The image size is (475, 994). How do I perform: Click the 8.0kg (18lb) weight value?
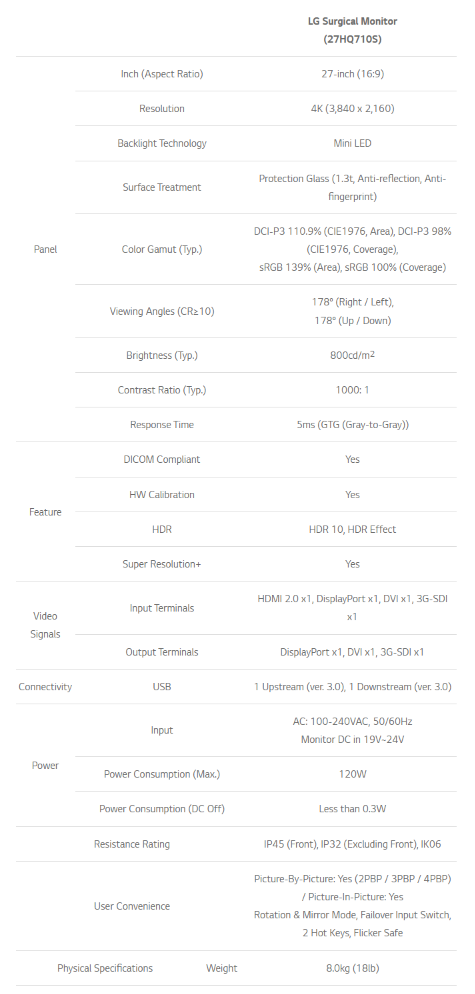pos(353,969)
